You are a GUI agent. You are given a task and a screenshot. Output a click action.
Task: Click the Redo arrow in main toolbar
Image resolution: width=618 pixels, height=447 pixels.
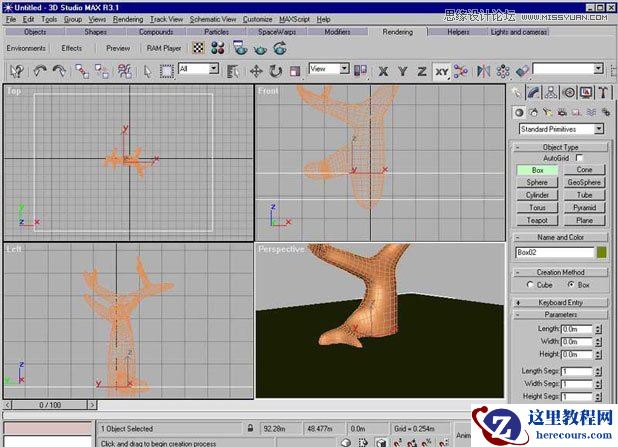click(x=59, y=71)
